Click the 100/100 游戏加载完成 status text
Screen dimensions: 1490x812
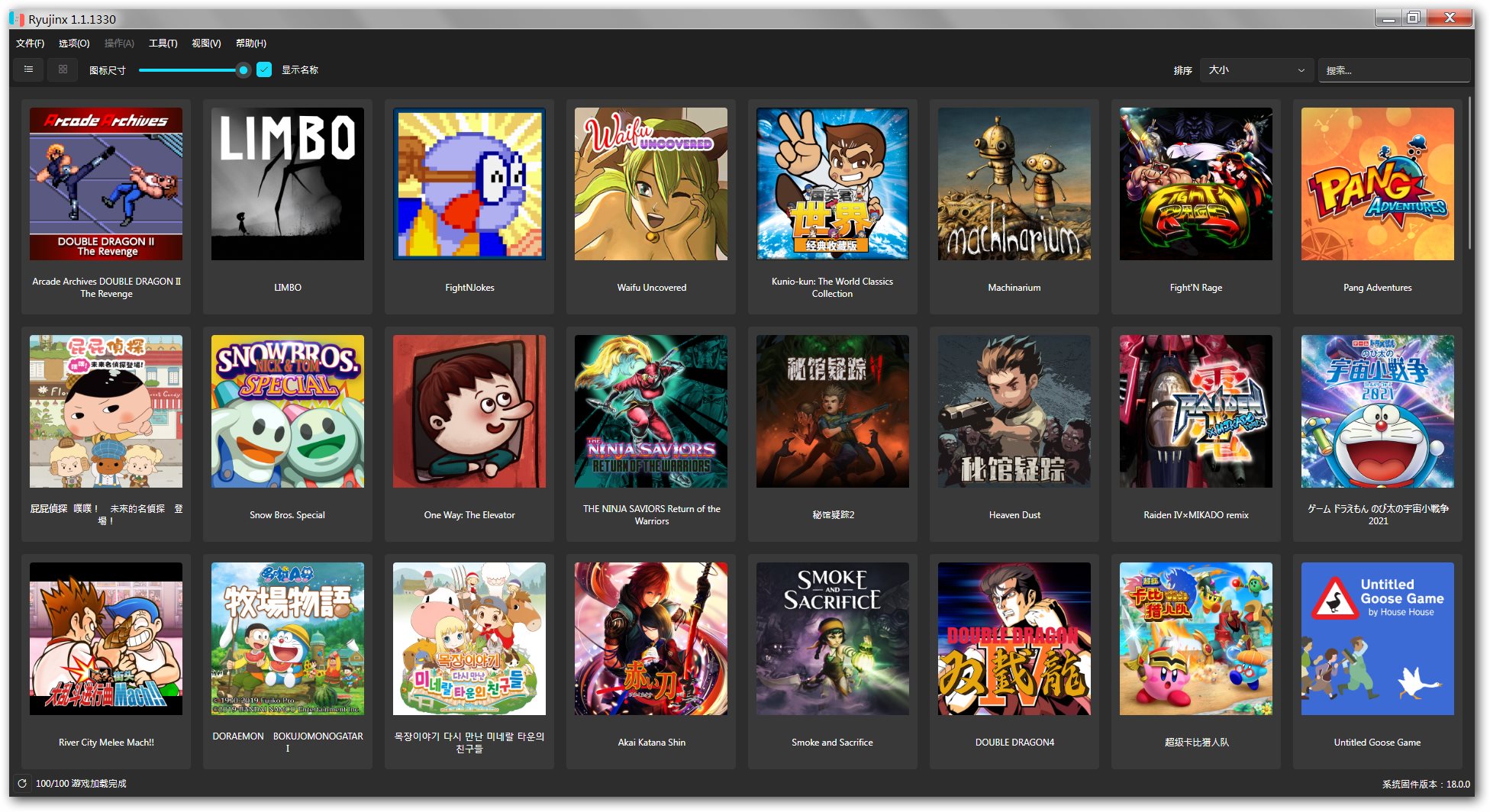coord(81,784)
